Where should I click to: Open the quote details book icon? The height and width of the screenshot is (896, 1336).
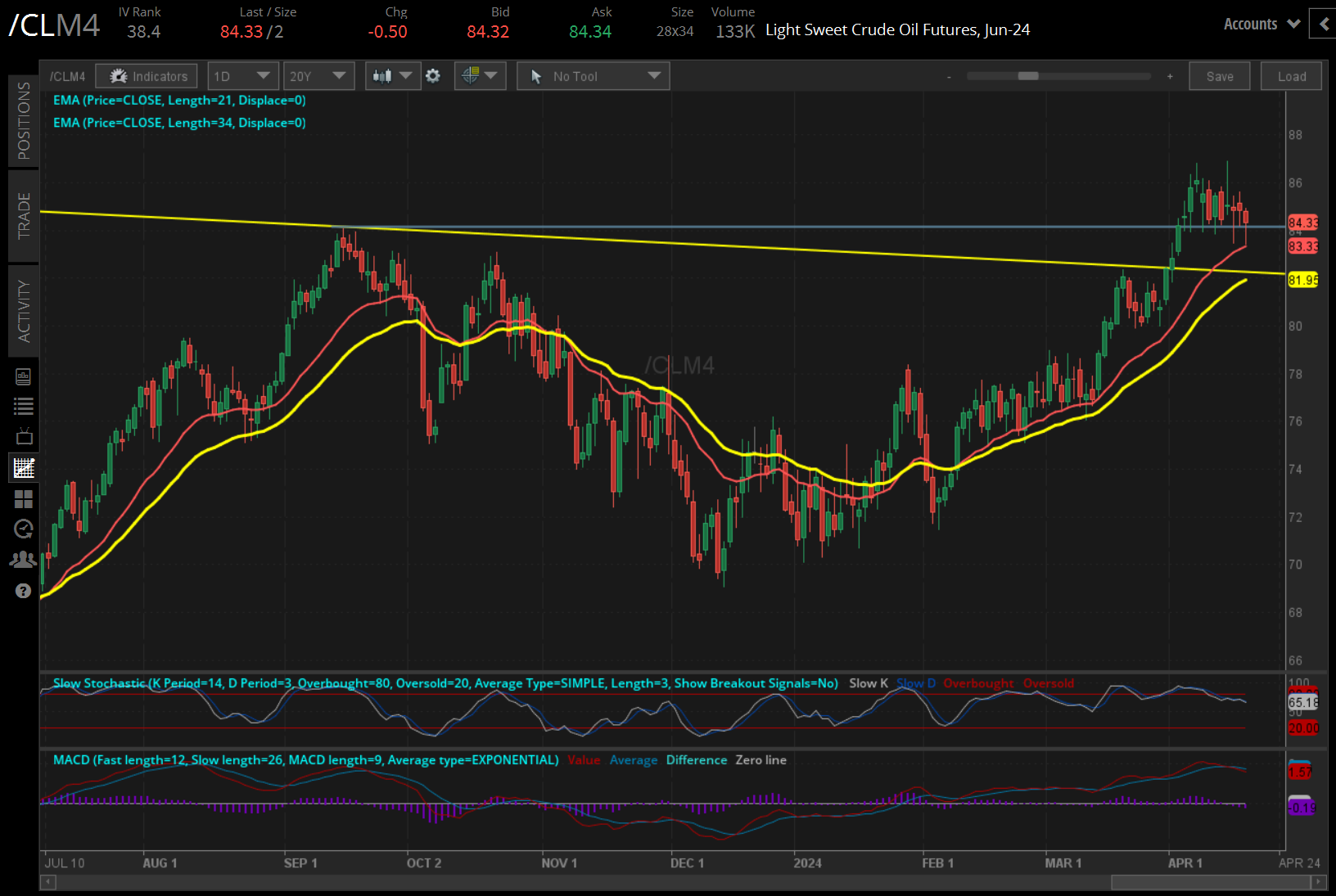click(x=24, y=376)
